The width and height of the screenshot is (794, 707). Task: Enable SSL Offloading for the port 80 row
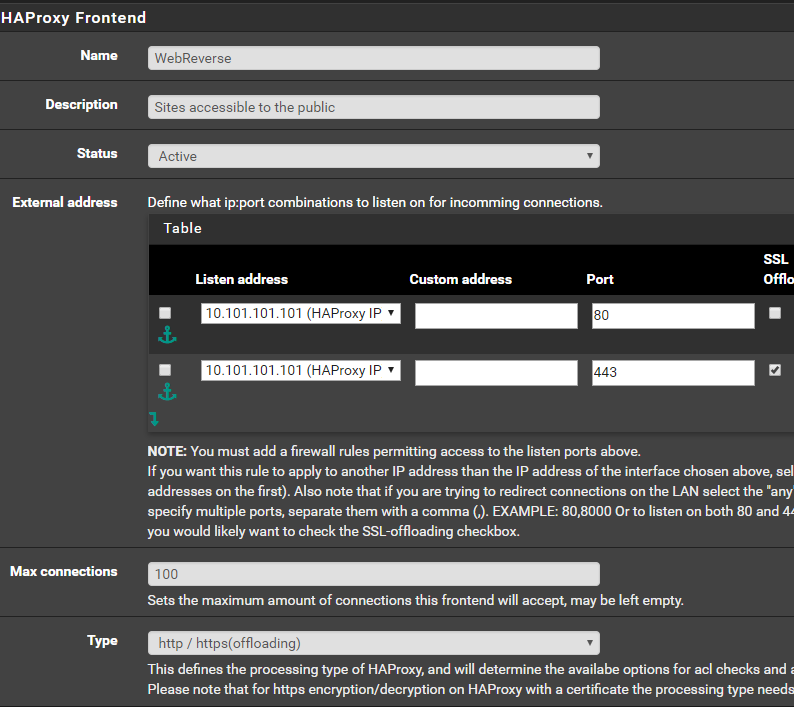(x=775, y=313)
